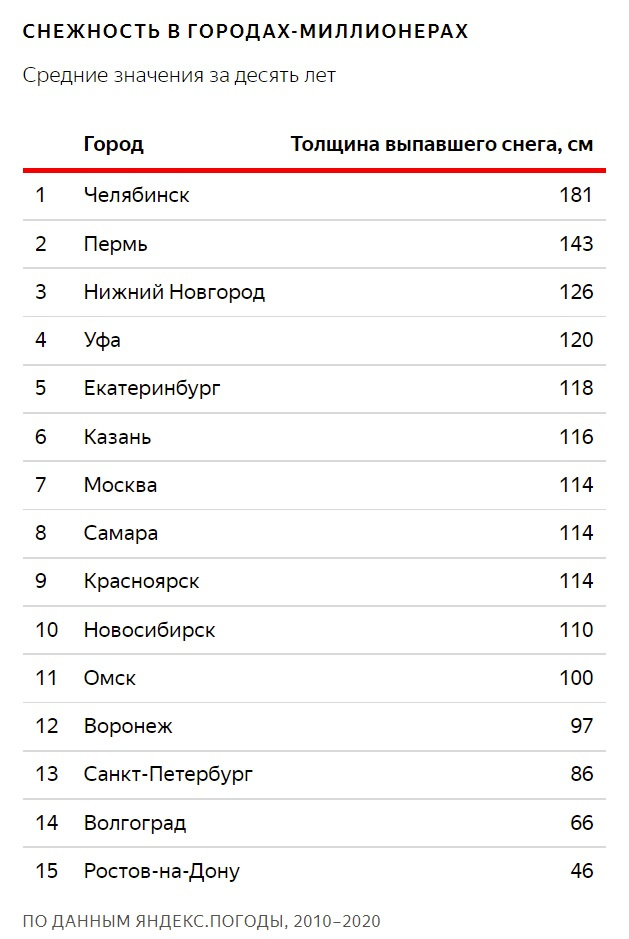The width and height of the screenshot is (629, 939).
Task: Click the Красноярск row label
Action: tap(141, 581)
